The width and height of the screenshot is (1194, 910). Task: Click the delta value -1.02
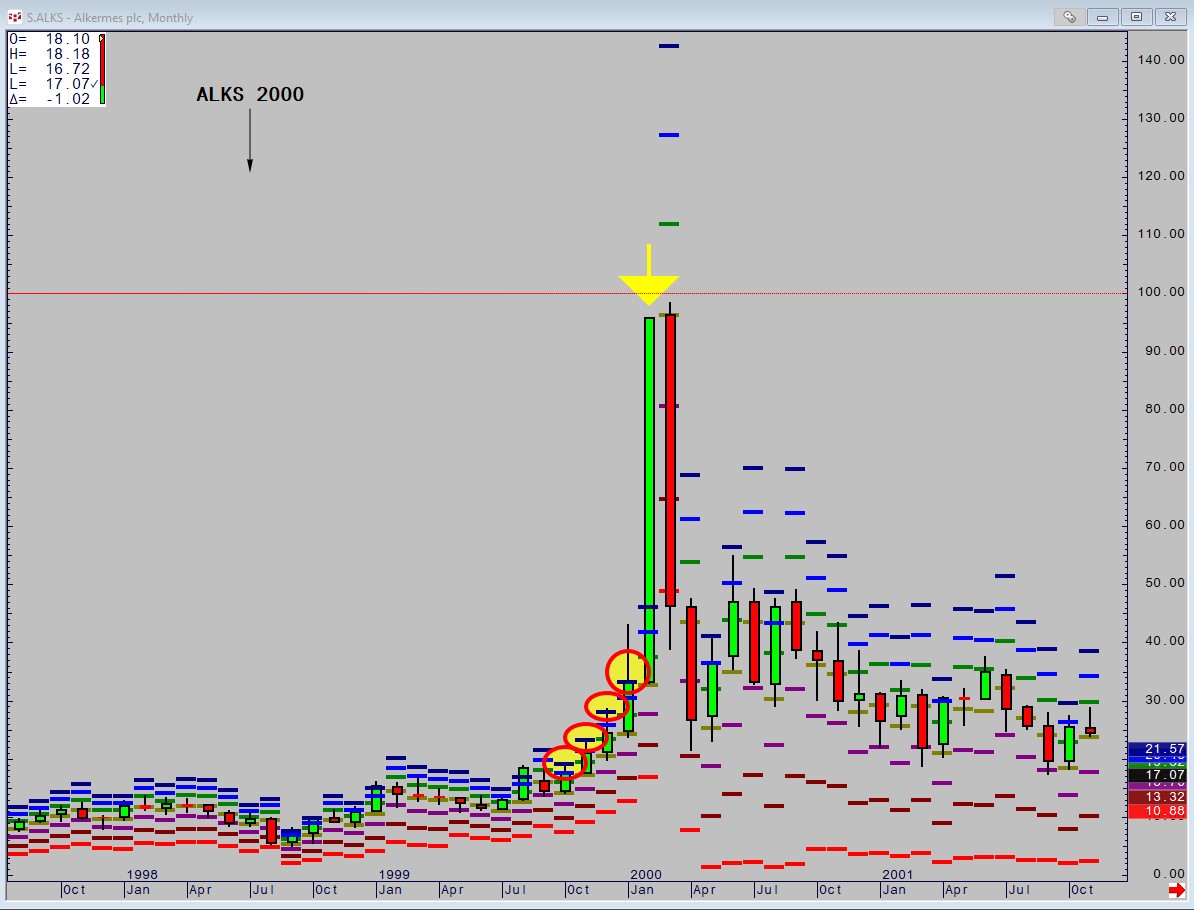67,99
